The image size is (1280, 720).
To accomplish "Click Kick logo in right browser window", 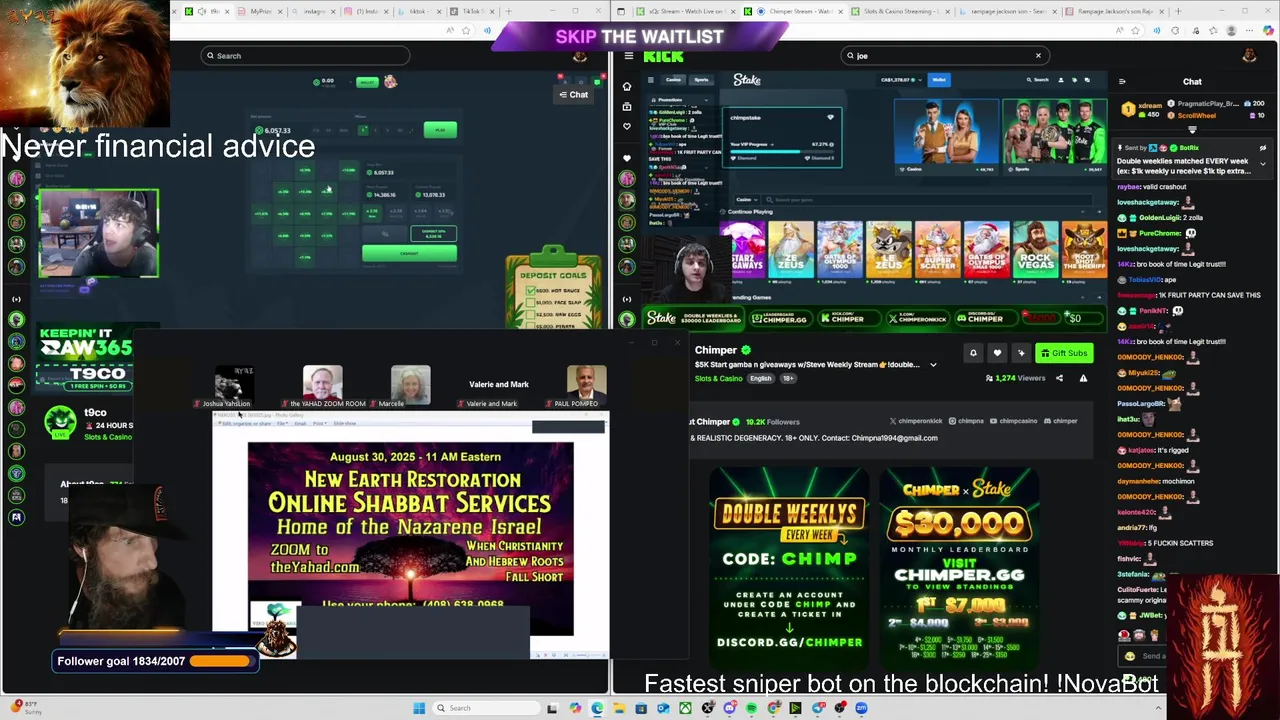I will 663,56.
